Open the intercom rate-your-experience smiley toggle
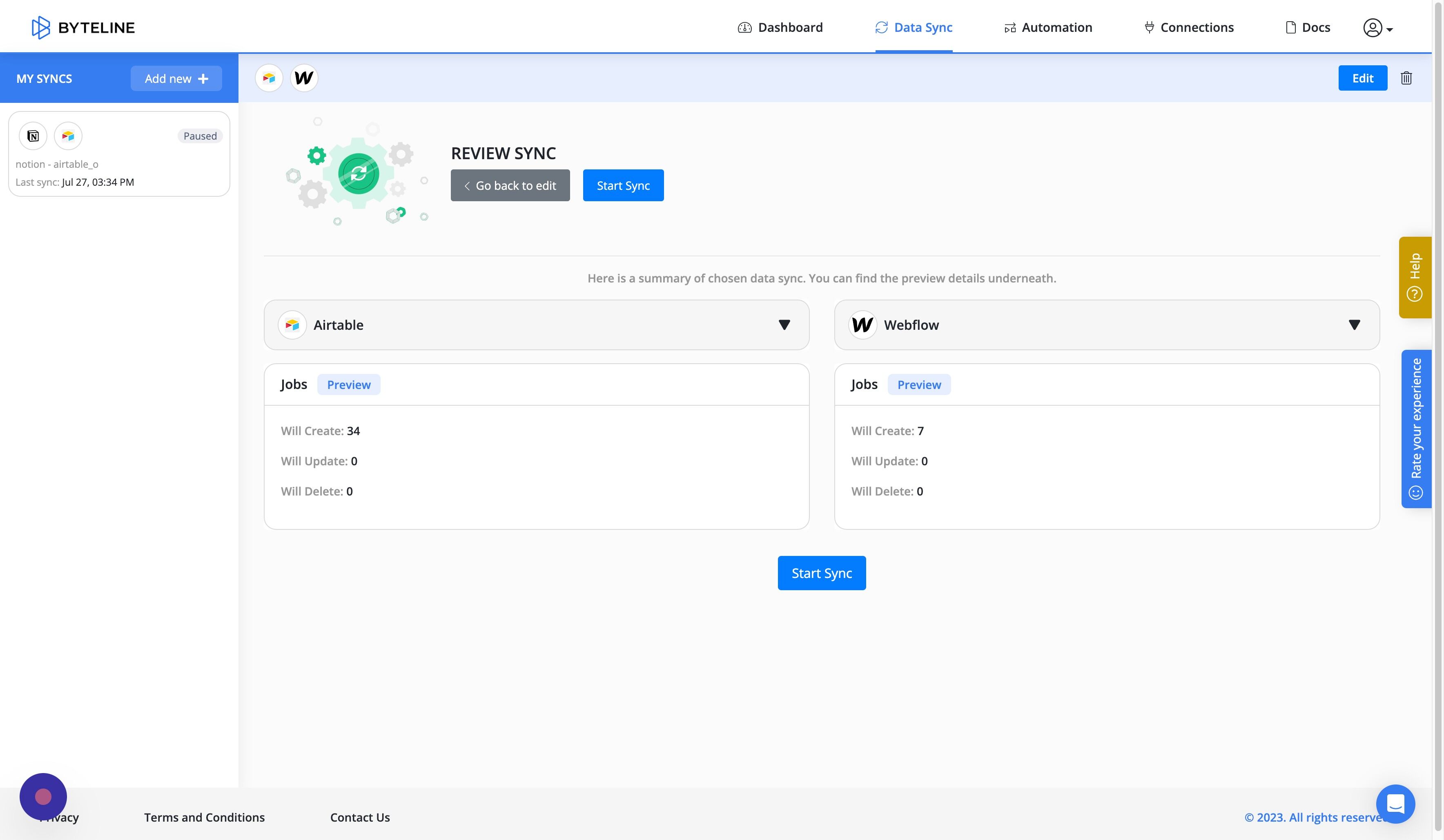The image size is (1444, 840). pos(1416,492)
